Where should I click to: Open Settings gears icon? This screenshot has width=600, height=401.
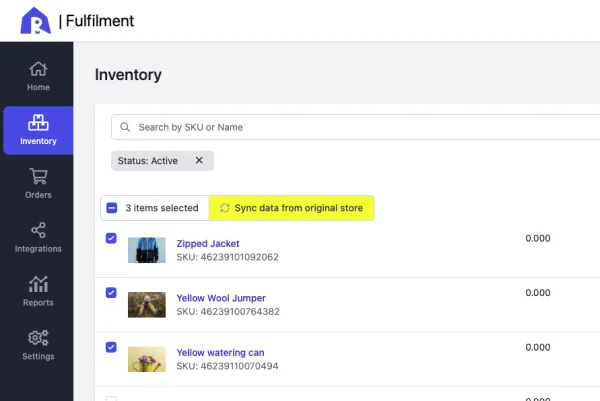[x=38, y=338]
